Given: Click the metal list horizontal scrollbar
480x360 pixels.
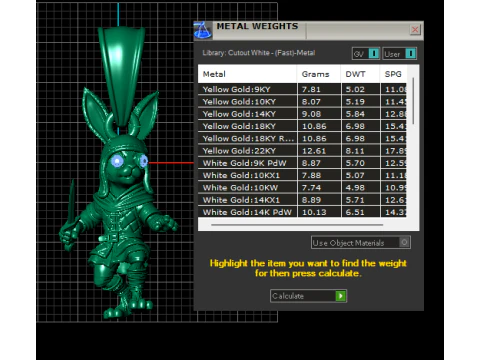Looking at the screenshot, I should pyautogui.click(x=297, y=225).
